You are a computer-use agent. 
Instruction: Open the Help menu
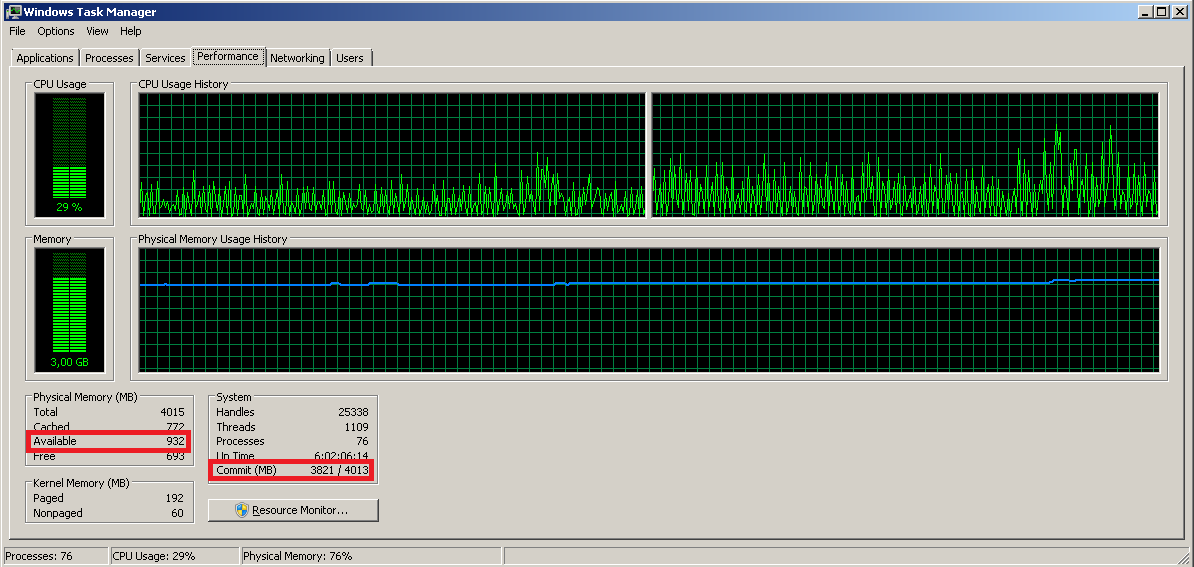[131, 31]
